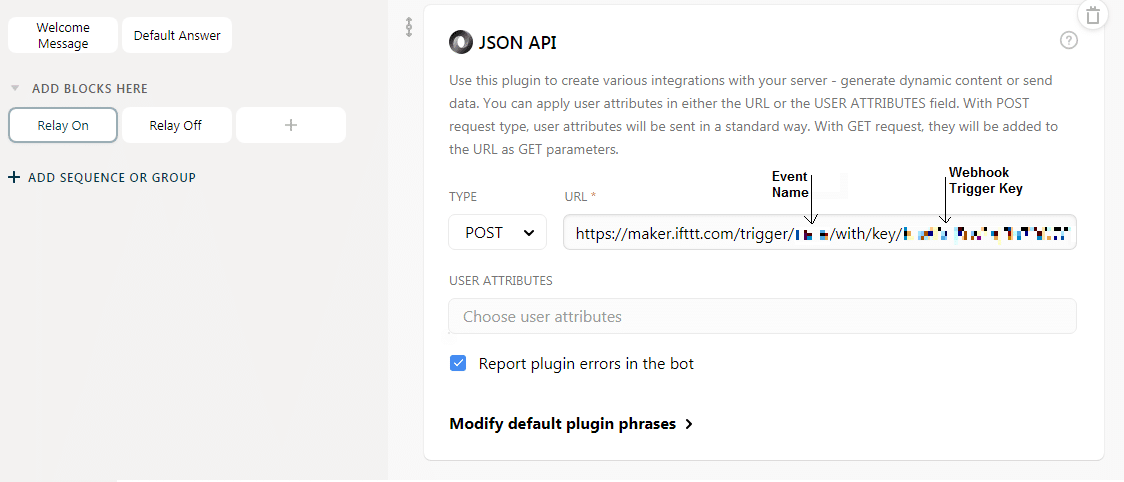
Task: Click the Event Name annotation label
Action: (789, 184)
